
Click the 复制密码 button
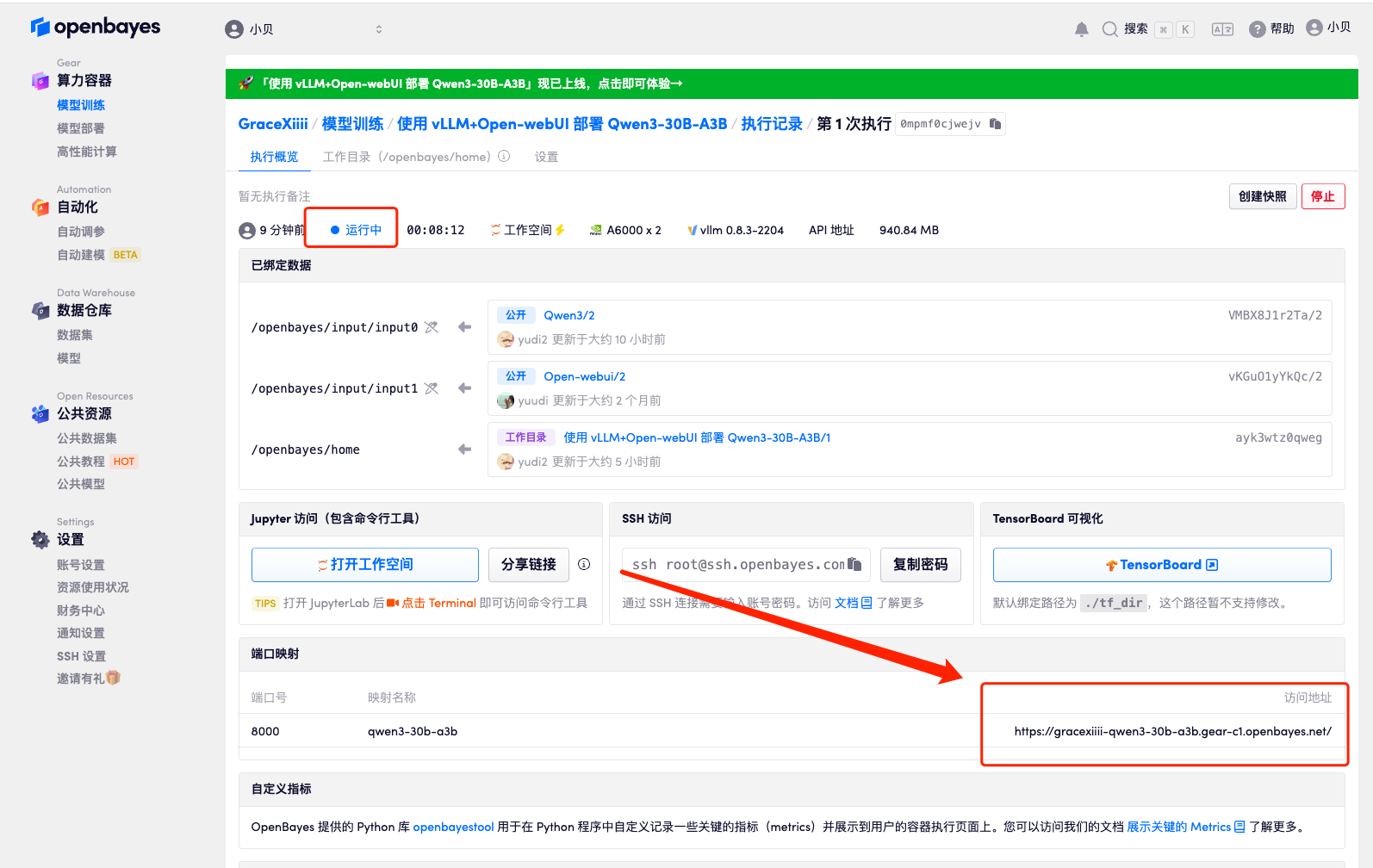921,565
